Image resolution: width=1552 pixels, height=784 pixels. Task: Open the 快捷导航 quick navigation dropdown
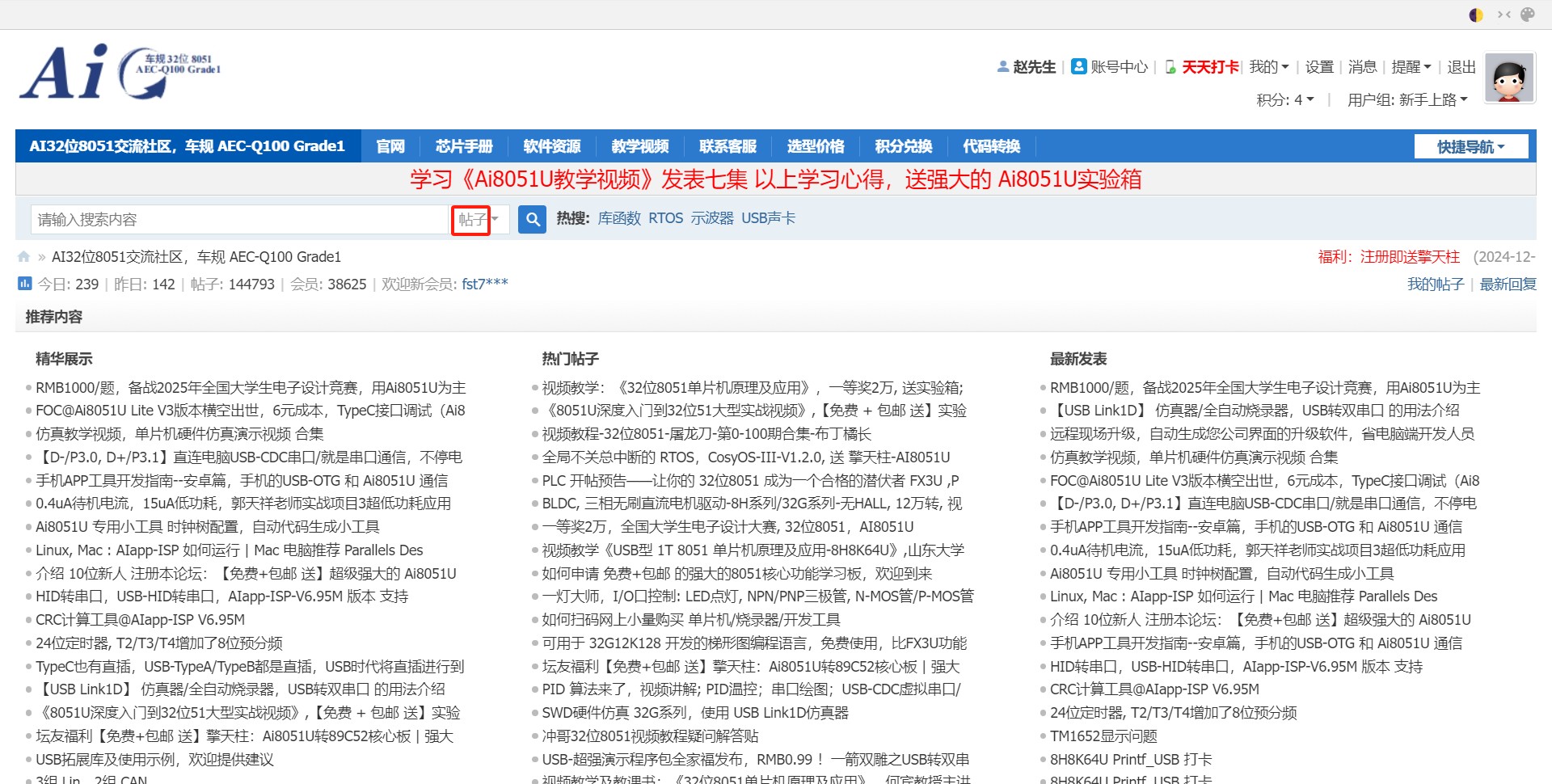[1471, 146]
